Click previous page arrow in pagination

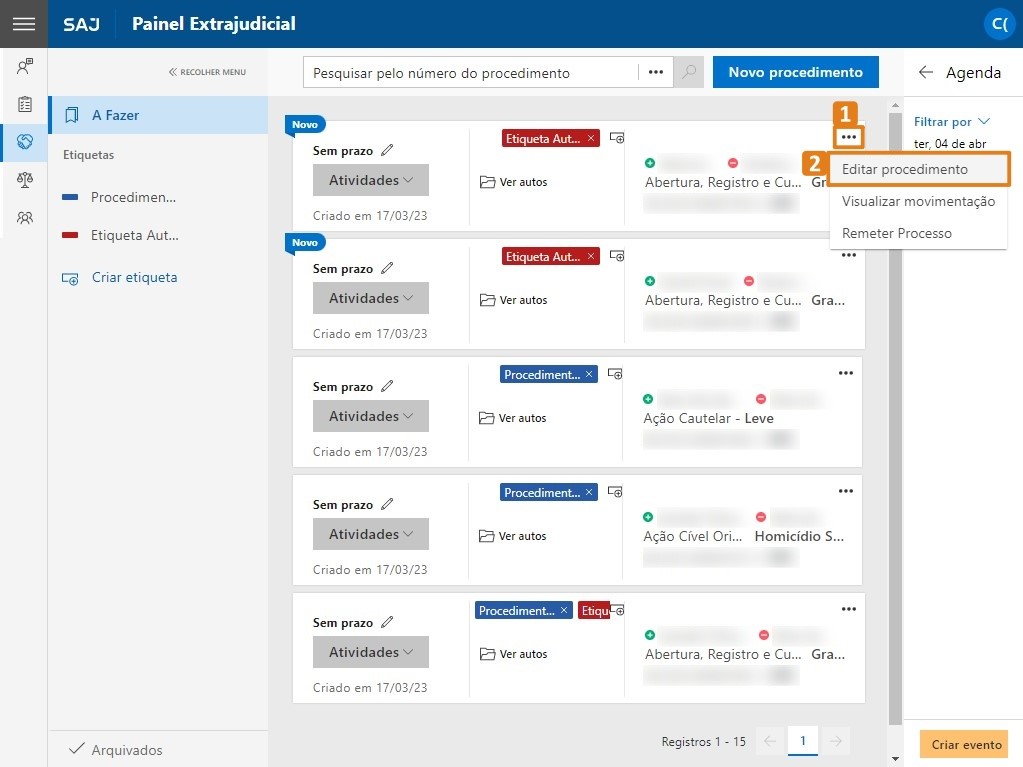pos(770,741)
